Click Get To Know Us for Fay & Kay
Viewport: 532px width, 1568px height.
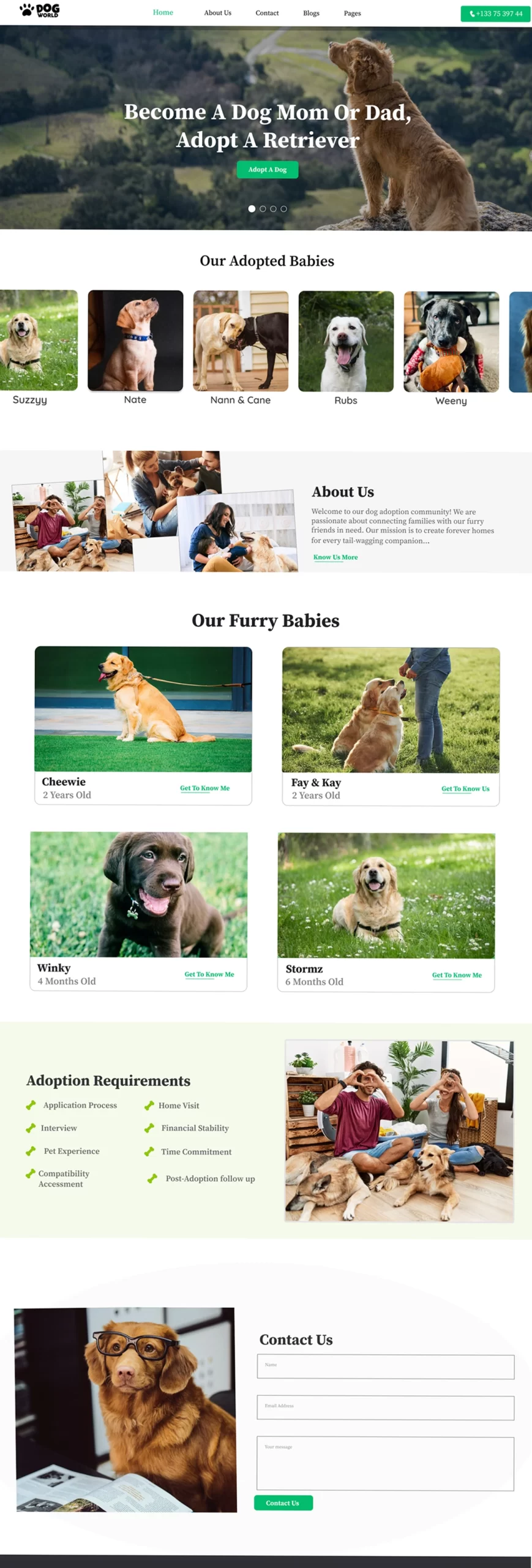[x=465, y=789]
